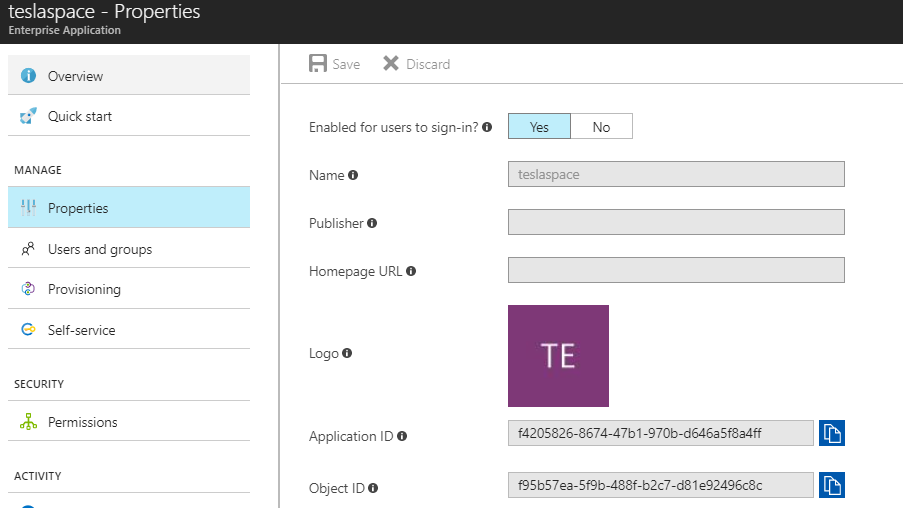This screenshot has height=508, width=903.
Task: Click the Save floppy disk icon
Action: (x=318, y=64)
